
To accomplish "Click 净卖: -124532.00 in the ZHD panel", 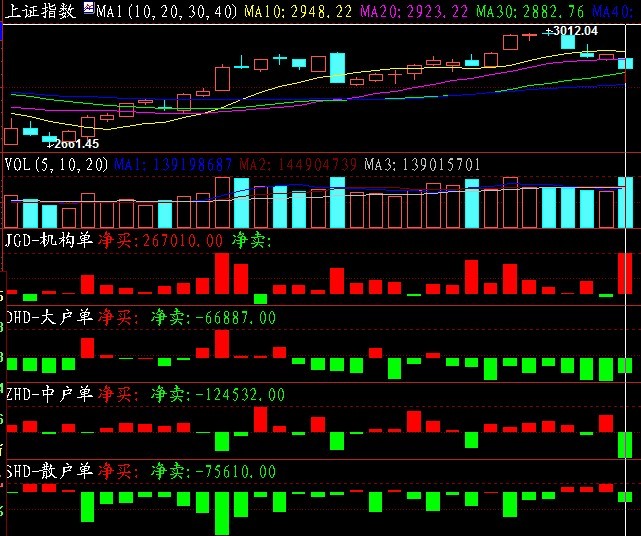I will pyautogui.click(x=217, y=394).
